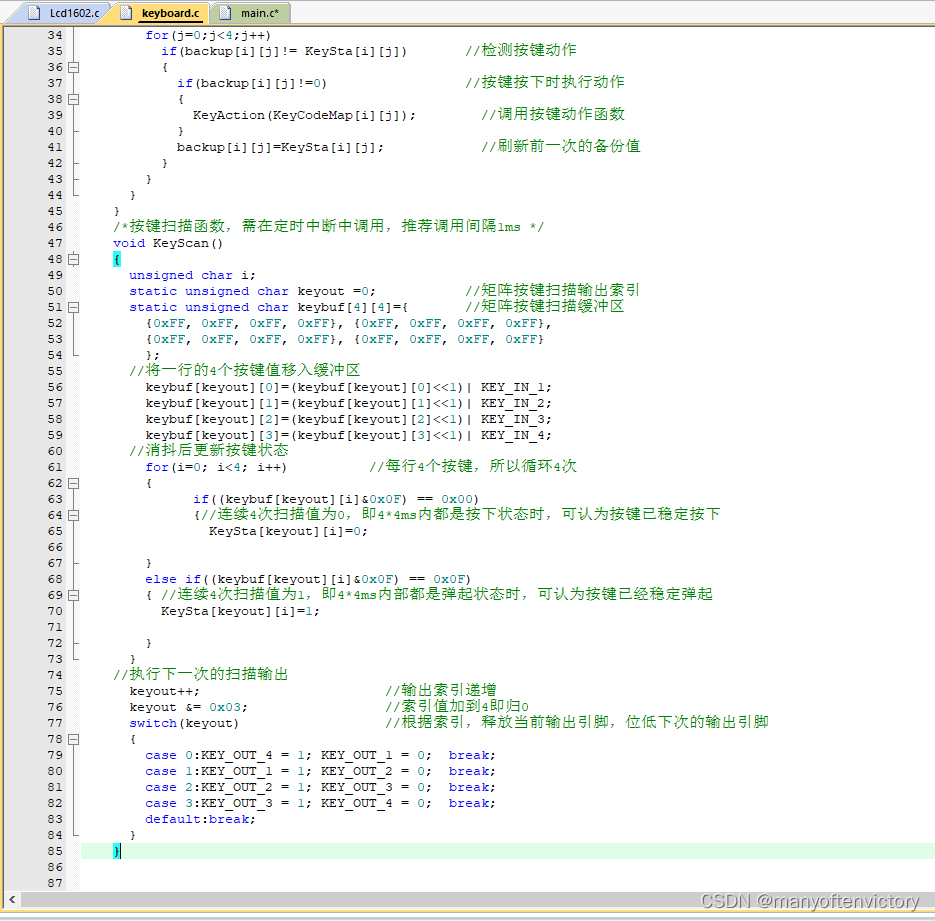Screen dimensions: 935x921
Task: Collapse the fold marker at line 38
Action: (x=73, y=99)
